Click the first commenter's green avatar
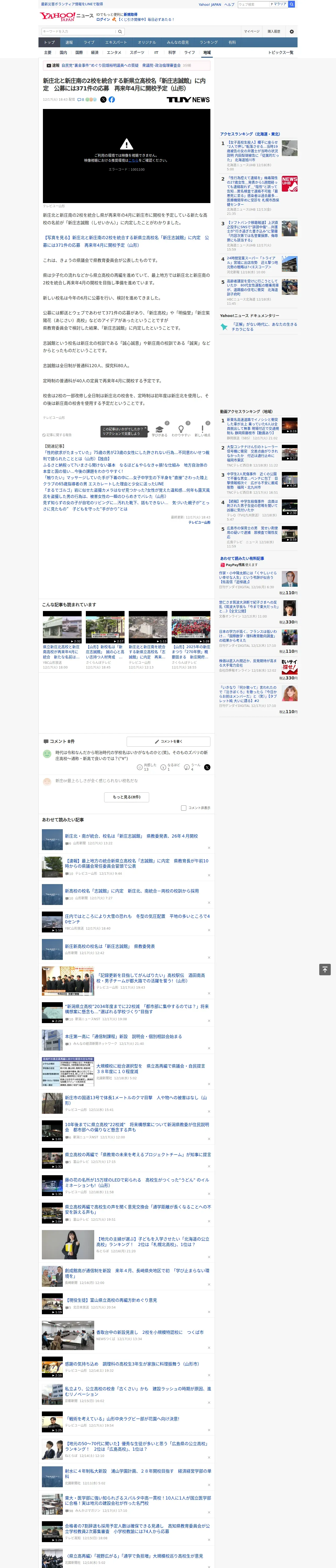 click(47, 754)
